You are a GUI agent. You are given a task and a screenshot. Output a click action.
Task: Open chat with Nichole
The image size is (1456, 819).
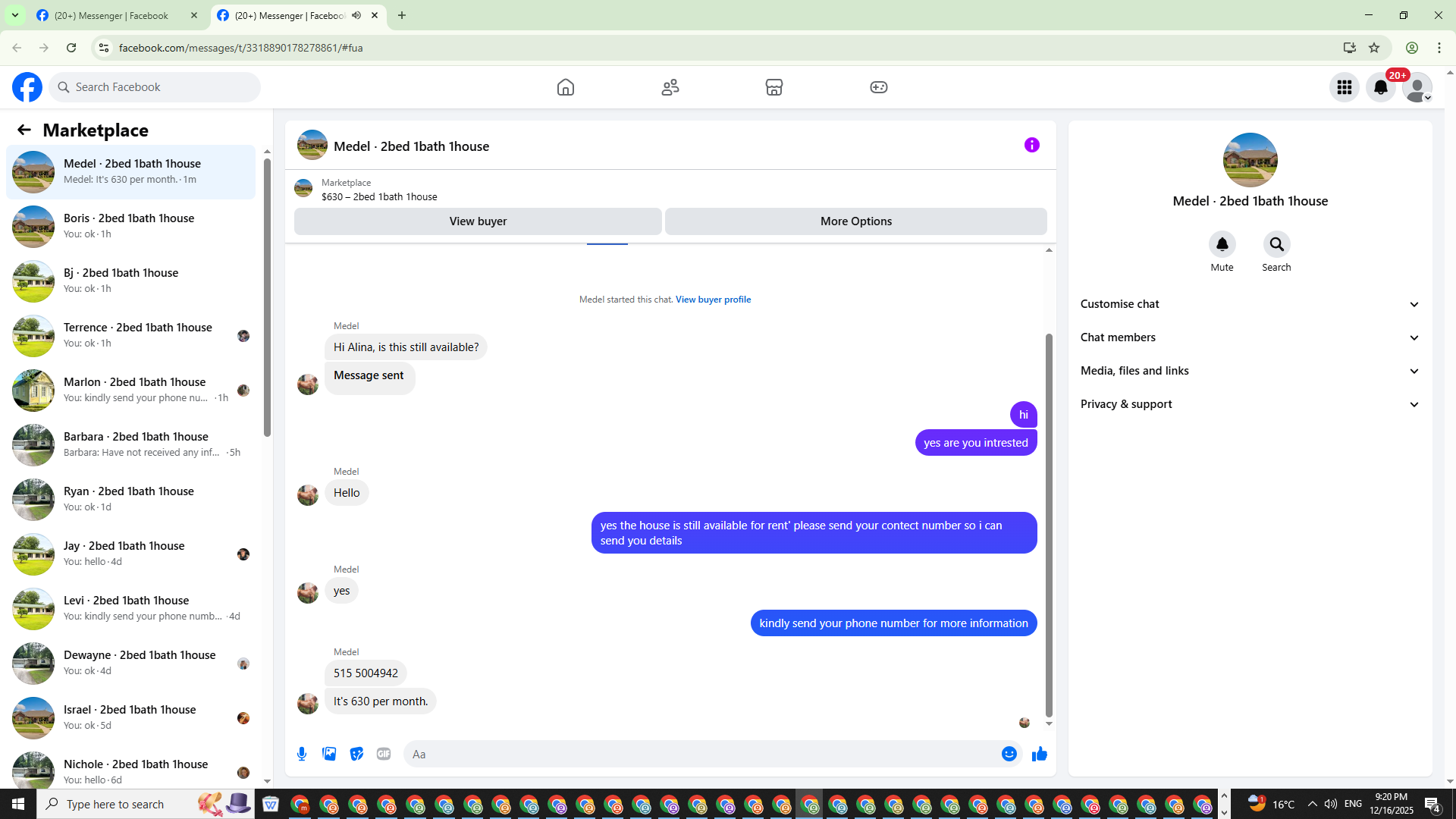coord(131,767)
